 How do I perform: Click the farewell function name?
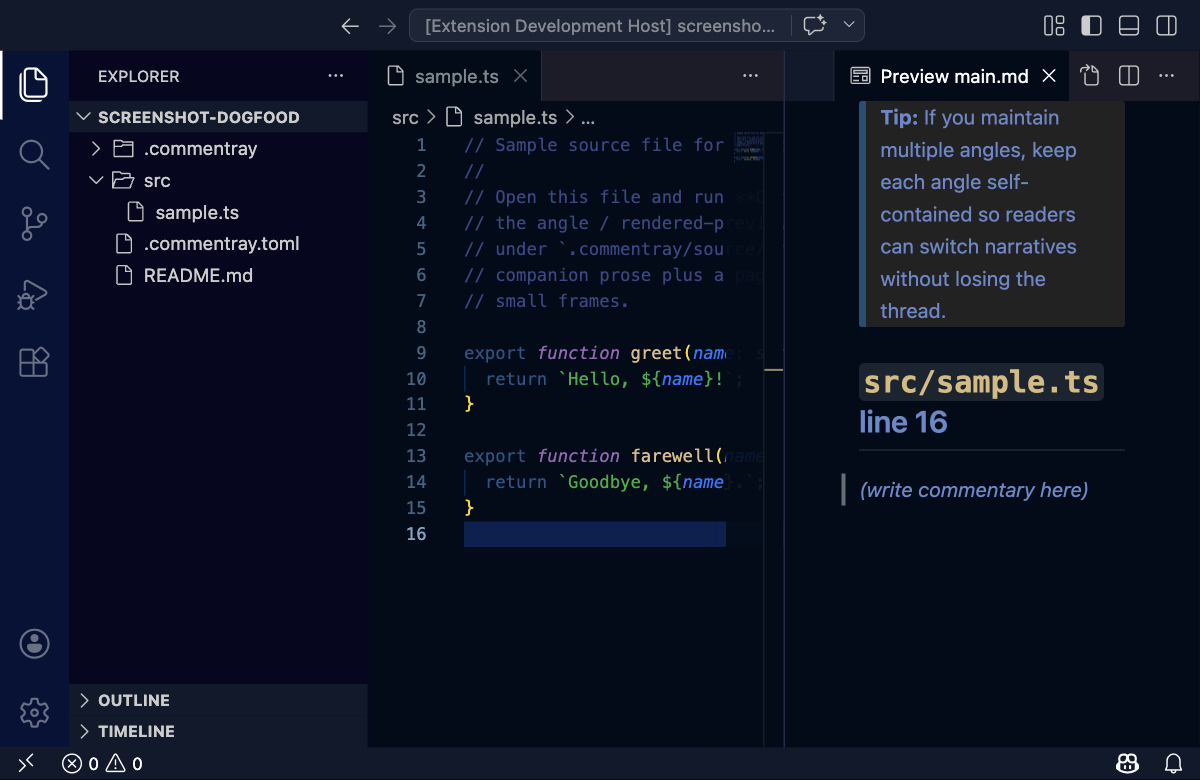(x=672, y=456)
